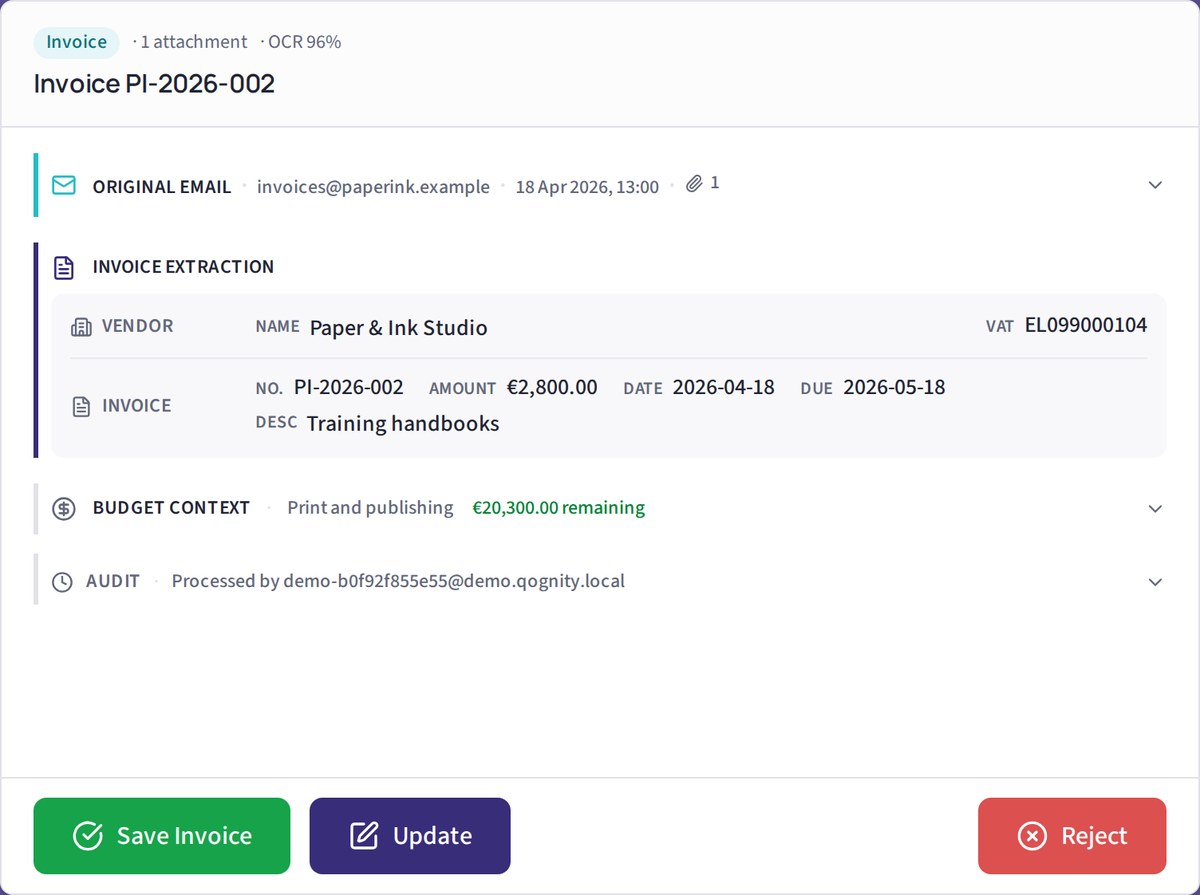Click the description 'Training handbooks'
Viewport: 1200px width, 895px height.
[x=403, y=424]
